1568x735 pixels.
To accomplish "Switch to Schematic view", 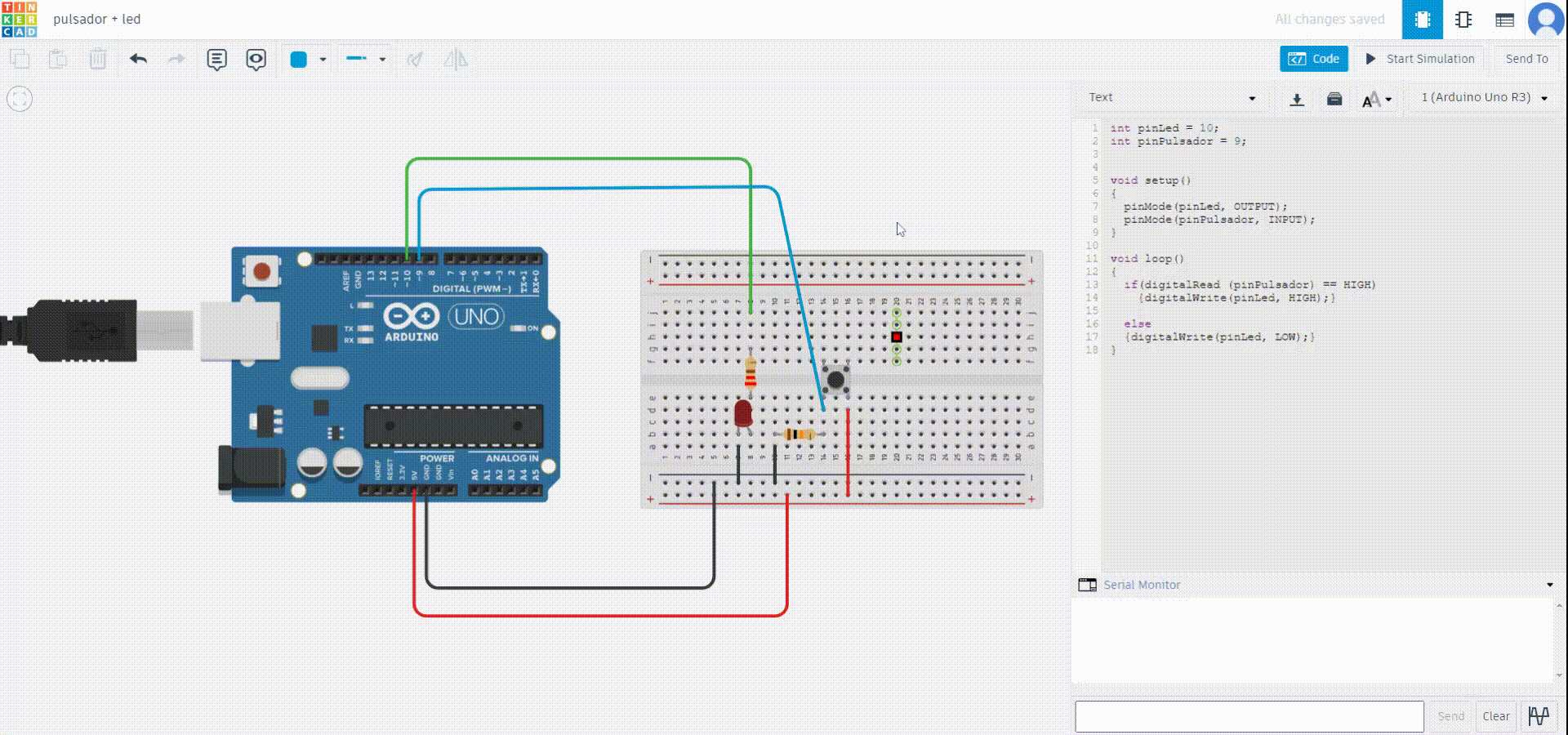I will [1463, 20].
